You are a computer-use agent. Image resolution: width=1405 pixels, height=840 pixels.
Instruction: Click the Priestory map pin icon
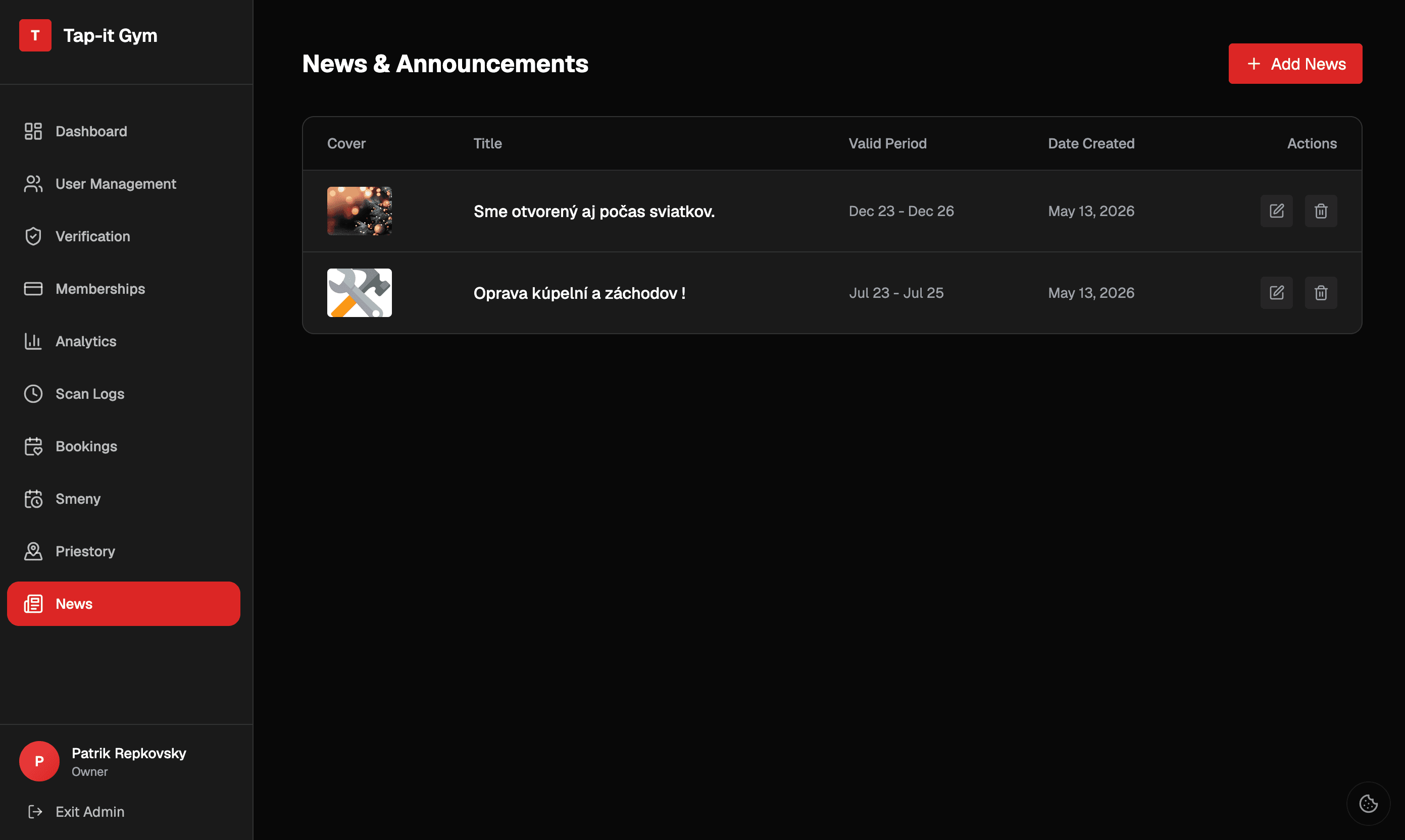pyautogui.click(x=33, y=551)
